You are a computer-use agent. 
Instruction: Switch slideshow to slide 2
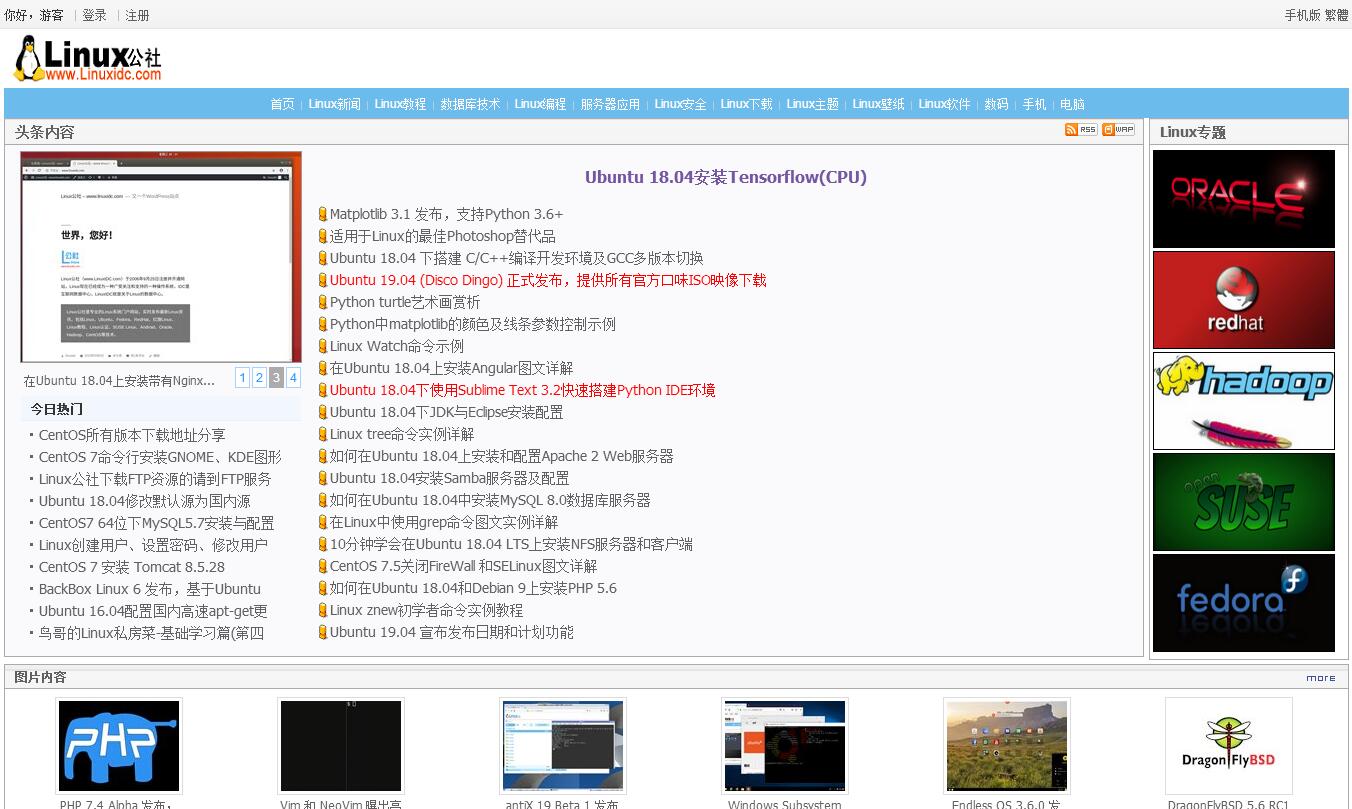259,377
